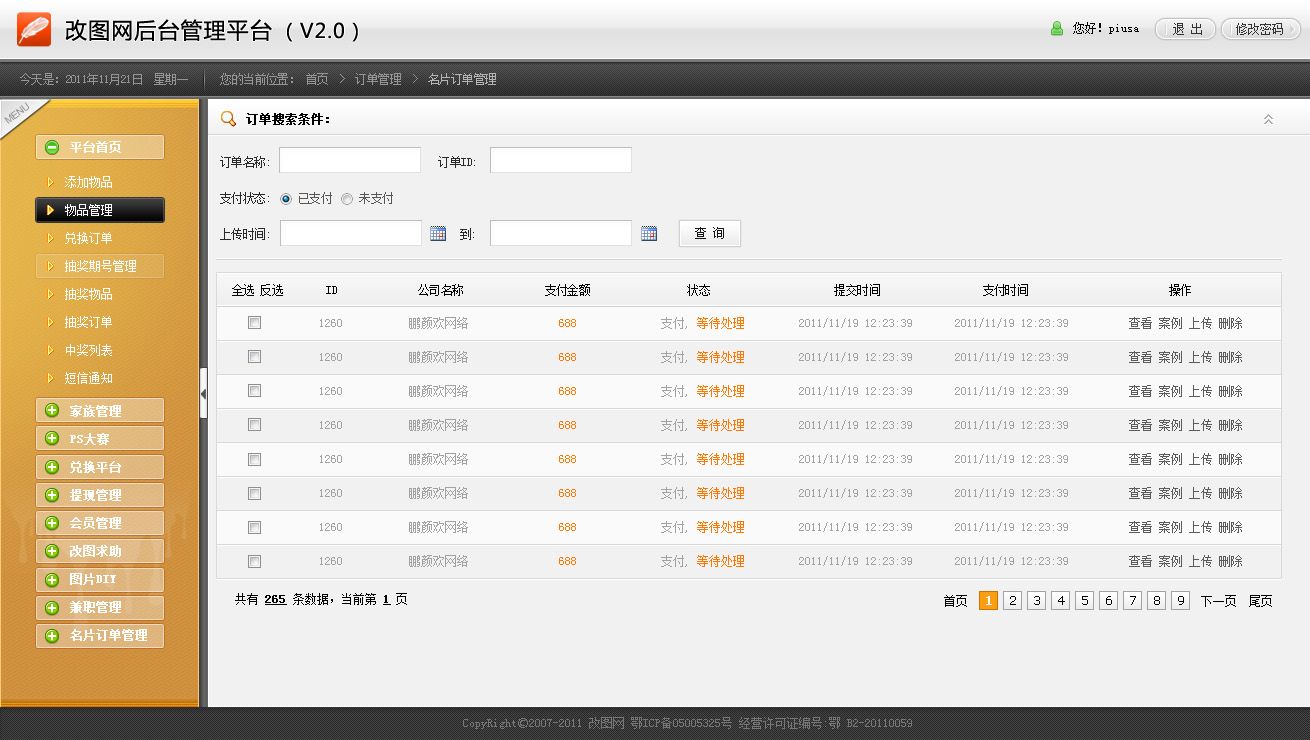Go to 首页 in the breadcrumb
This screenshot has height=740, width=1310.
click(317, 79)
